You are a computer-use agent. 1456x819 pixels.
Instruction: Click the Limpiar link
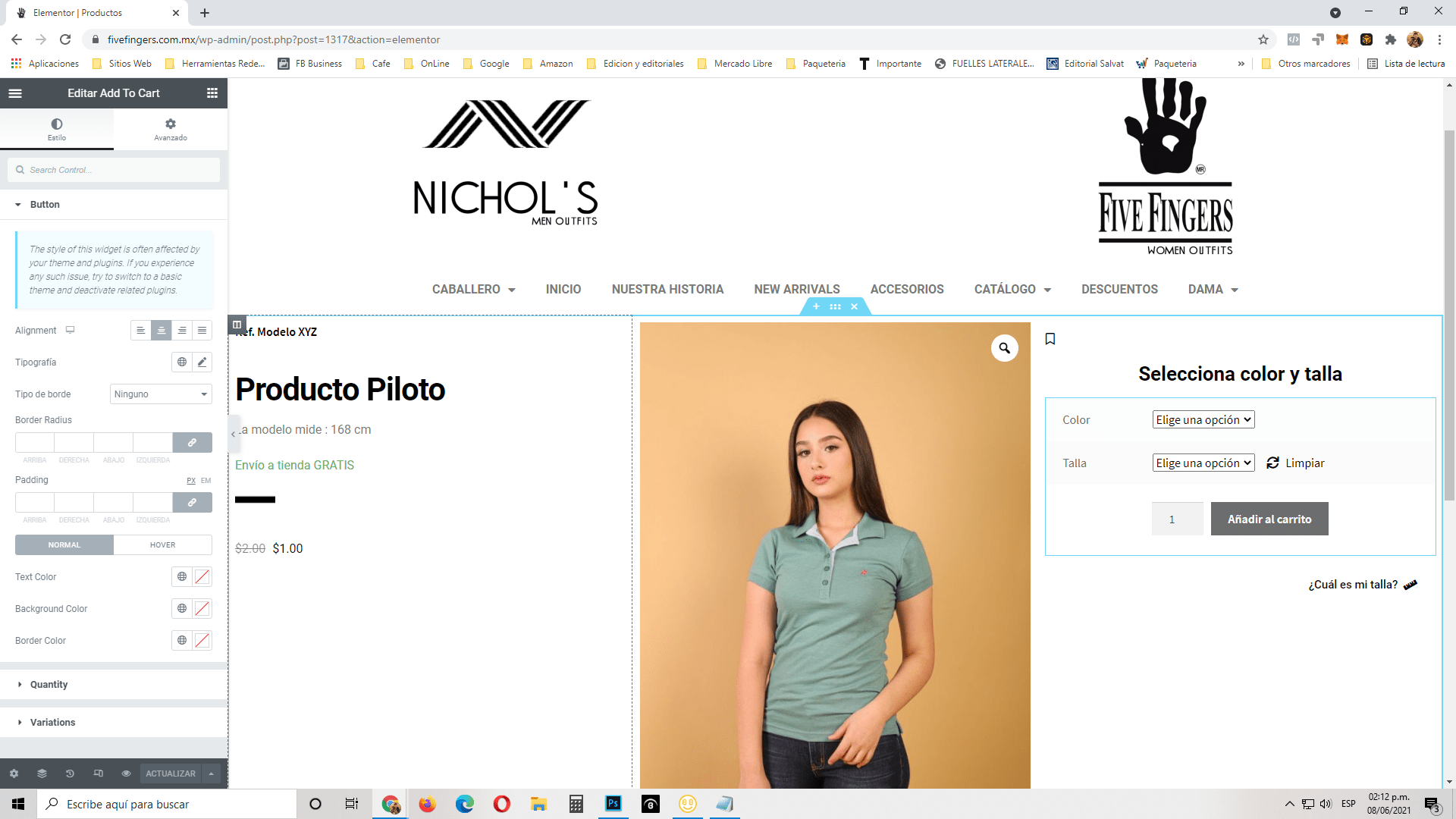click(1296, 463)
